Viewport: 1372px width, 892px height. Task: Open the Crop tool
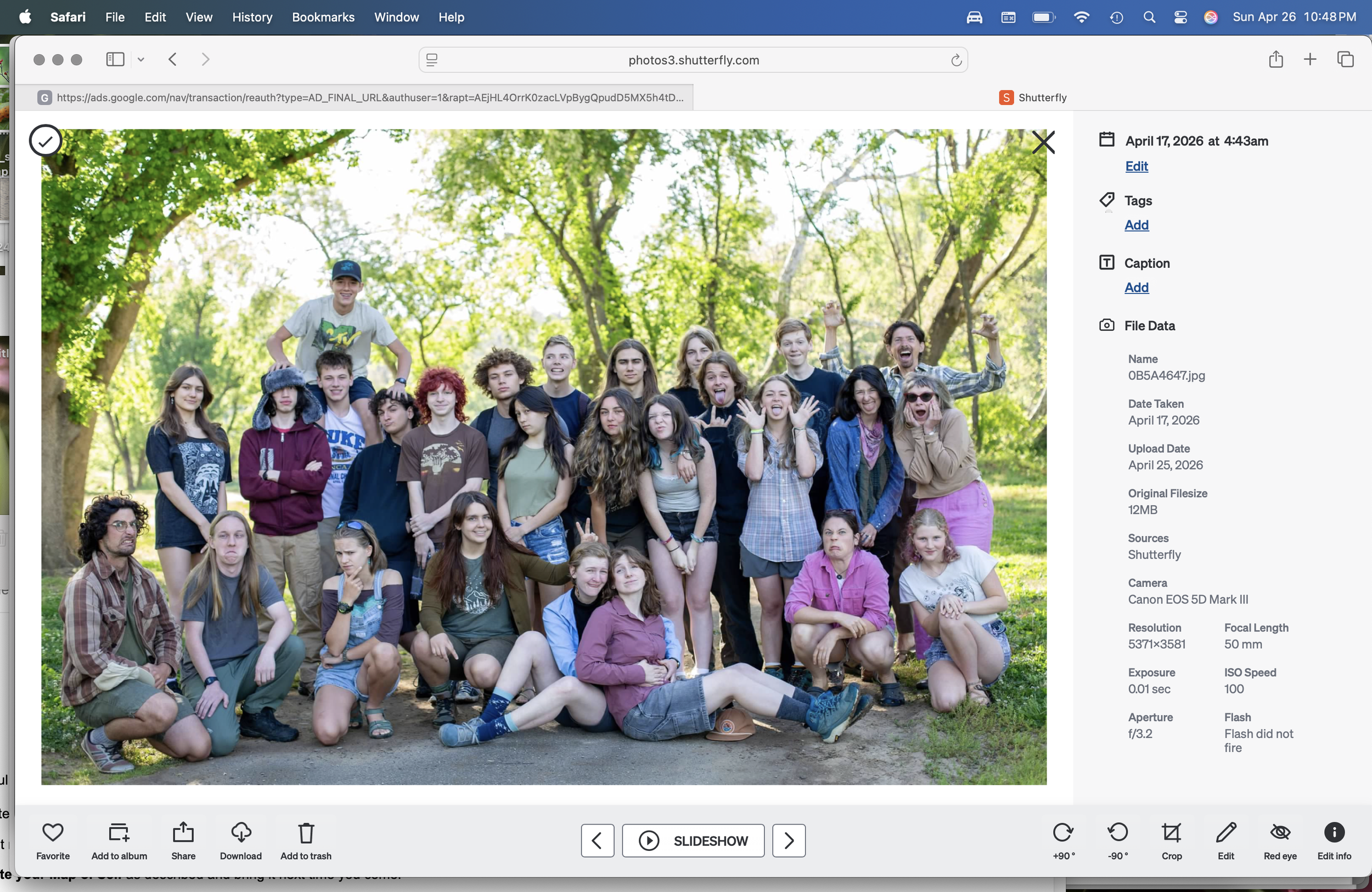1171,833
